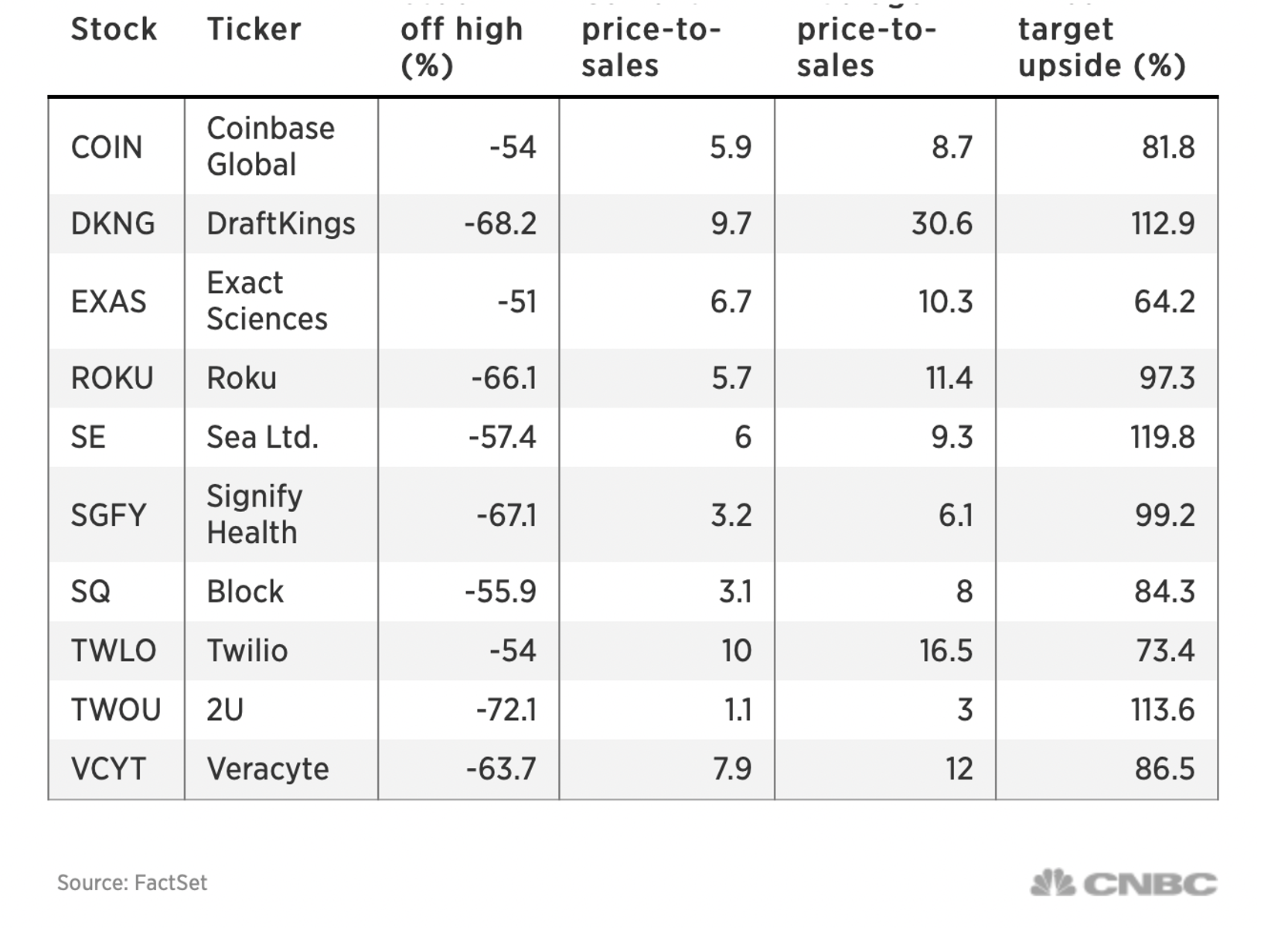The image size is (1288, 928).
Task: Click the Veracyte name cell
Action: tap(267, 769)
